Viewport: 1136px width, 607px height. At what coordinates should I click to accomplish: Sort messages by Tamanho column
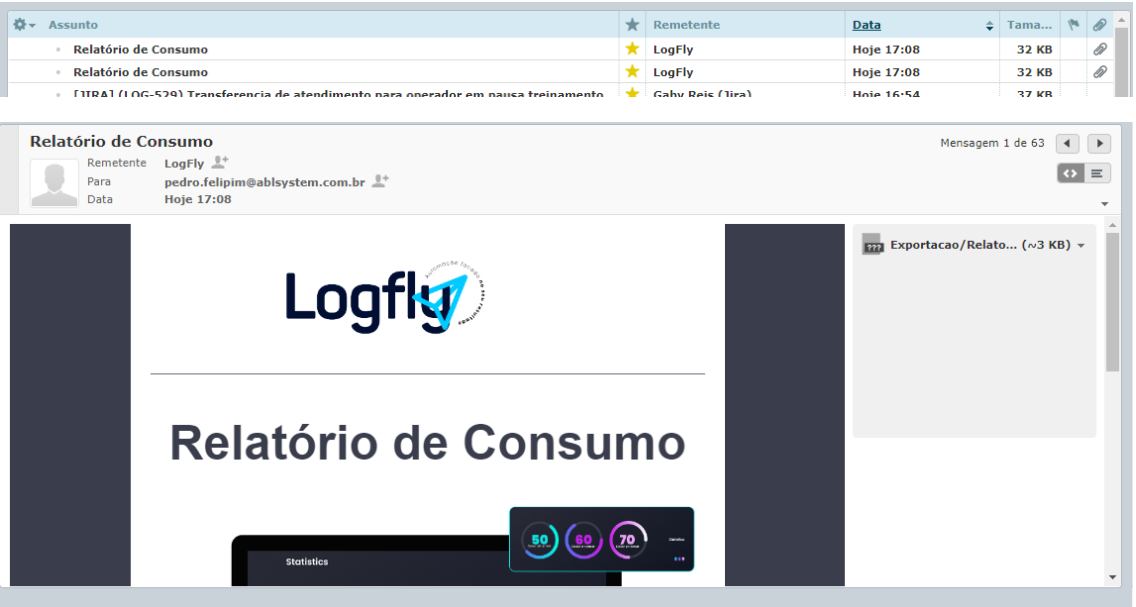(x=1029, y=25)
